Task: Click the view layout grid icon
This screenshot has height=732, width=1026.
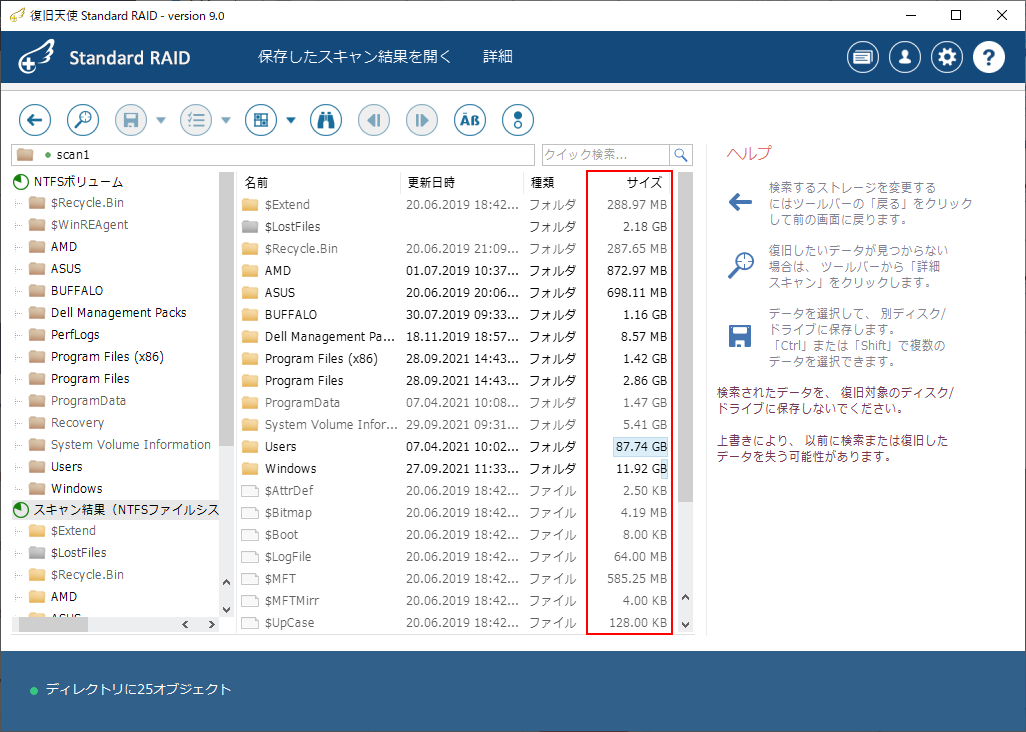Action: [261, 120]
